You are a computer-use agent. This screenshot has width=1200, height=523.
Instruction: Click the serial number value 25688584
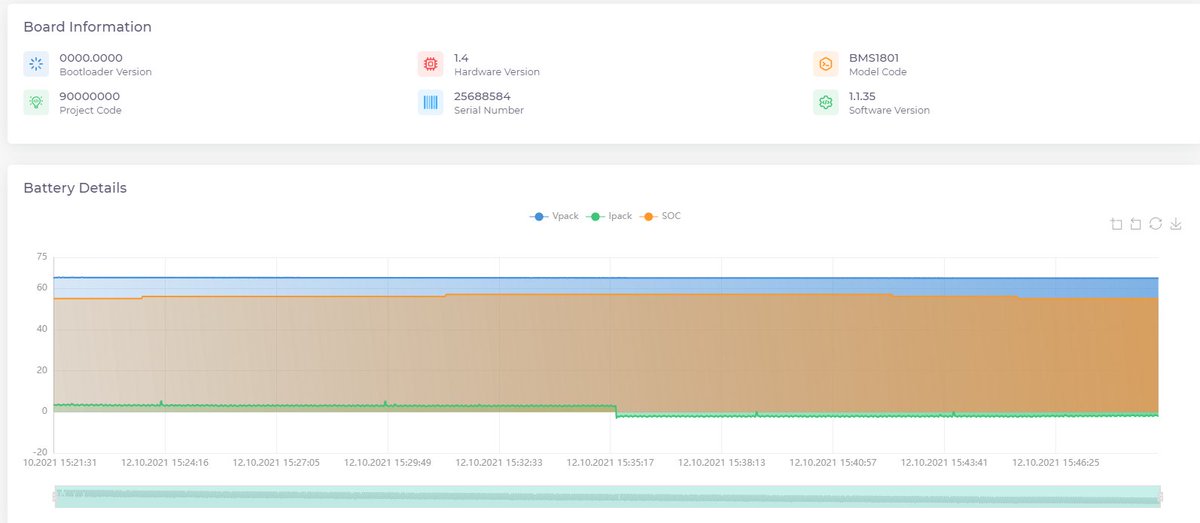(x=482, y=96)
